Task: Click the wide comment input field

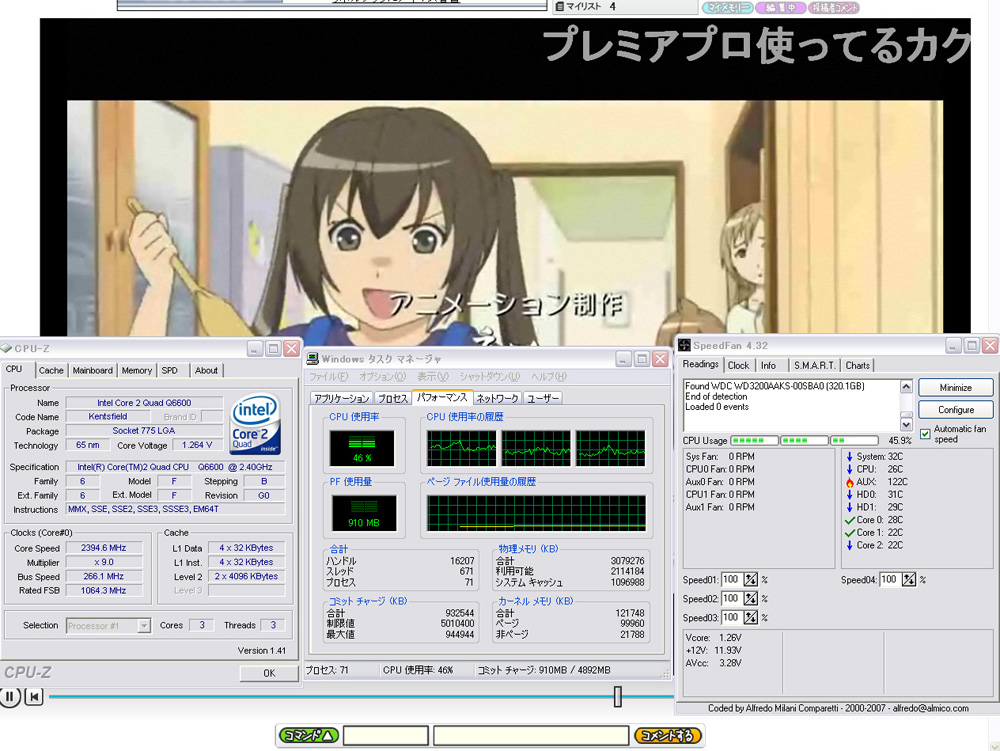Action: coord(531,736)
